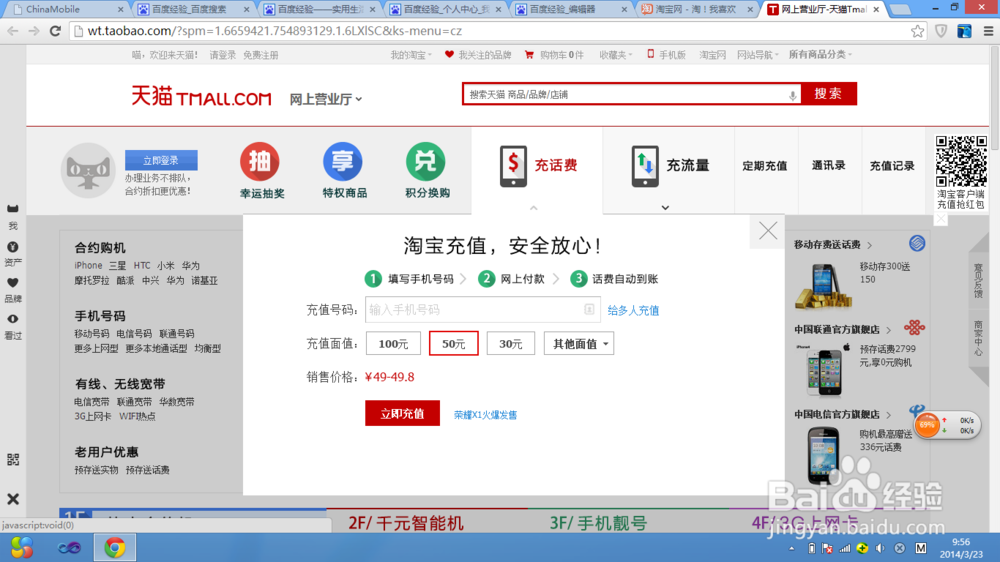Switch to the 百度经验_编辑器 browser tab

pos(570,9)
